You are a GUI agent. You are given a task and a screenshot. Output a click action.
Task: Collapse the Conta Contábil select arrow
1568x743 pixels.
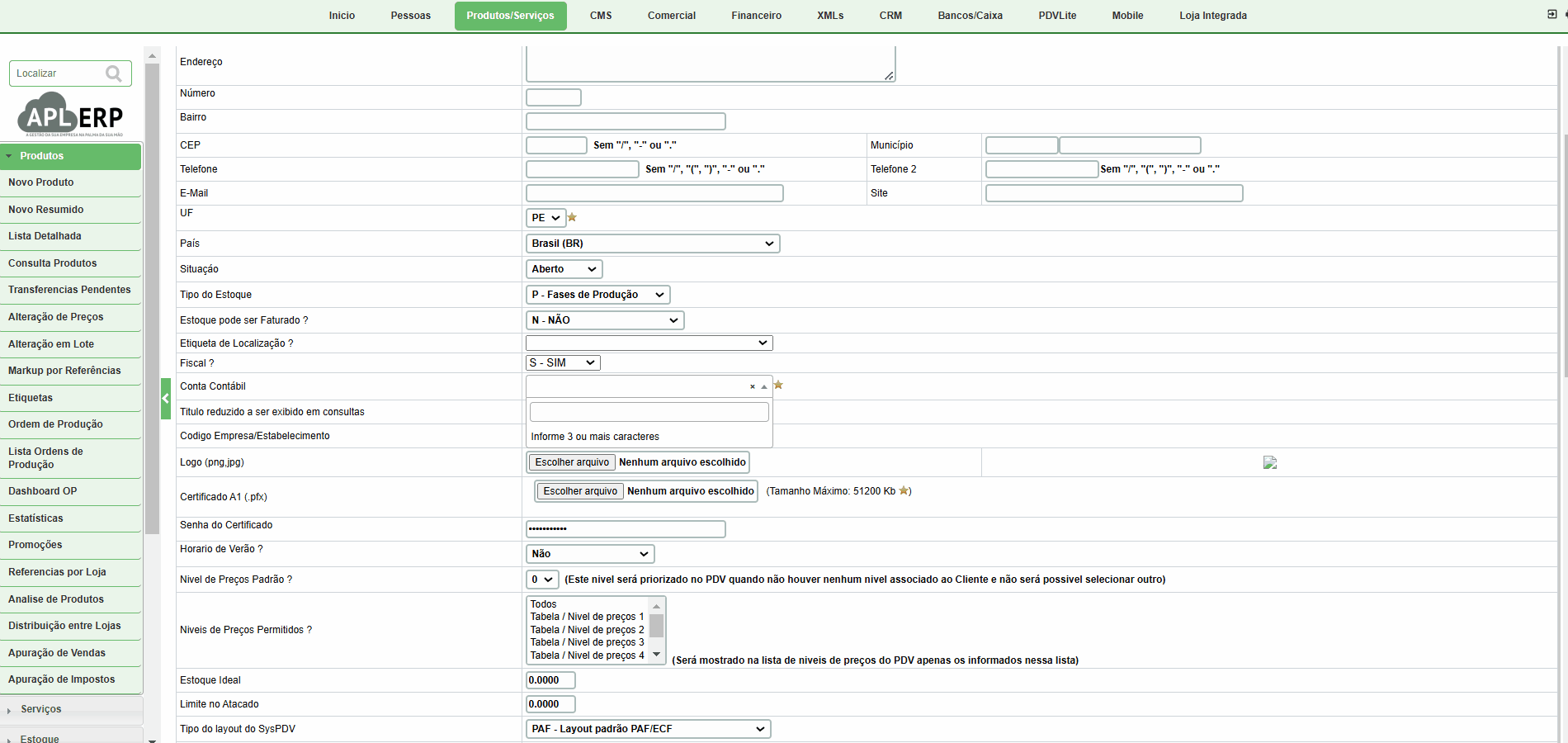764,386
